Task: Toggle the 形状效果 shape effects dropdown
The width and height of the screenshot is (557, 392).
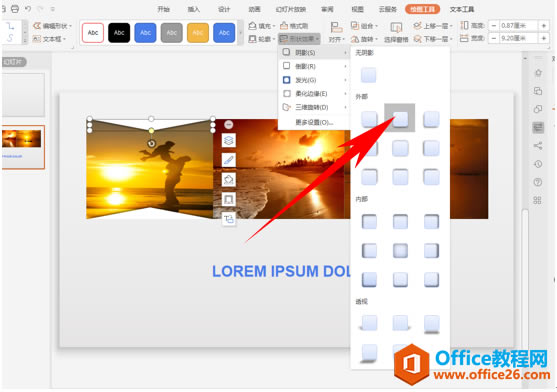Action: pyautogui.click(x=299, y=39)
